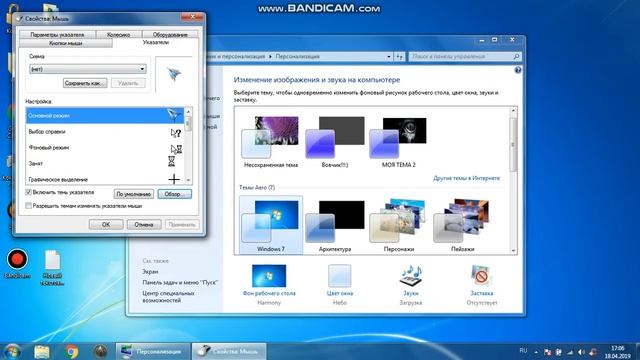Click Персонализация in the address breadcrumb

[x=298, y=57]
